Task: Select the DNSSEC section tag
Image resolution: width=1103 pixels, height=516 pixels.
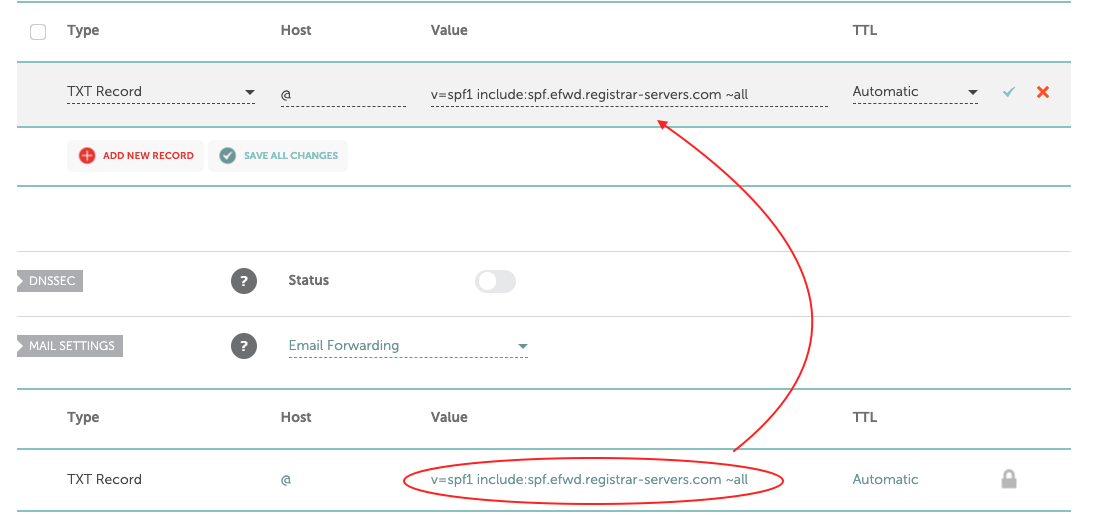Action: [50, 280]
